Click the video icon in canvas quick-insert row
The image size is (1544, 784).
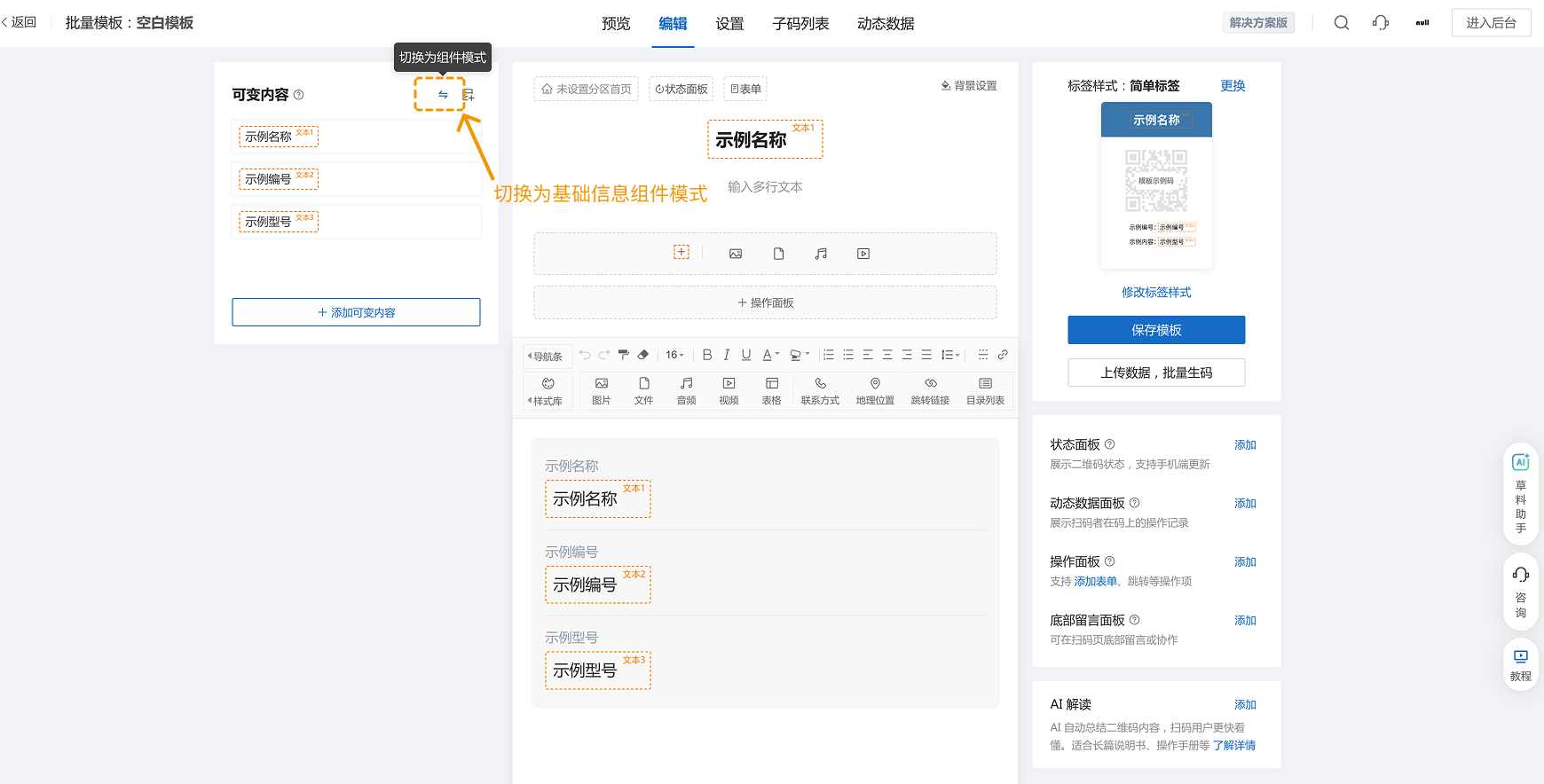(x=863, y=254)
